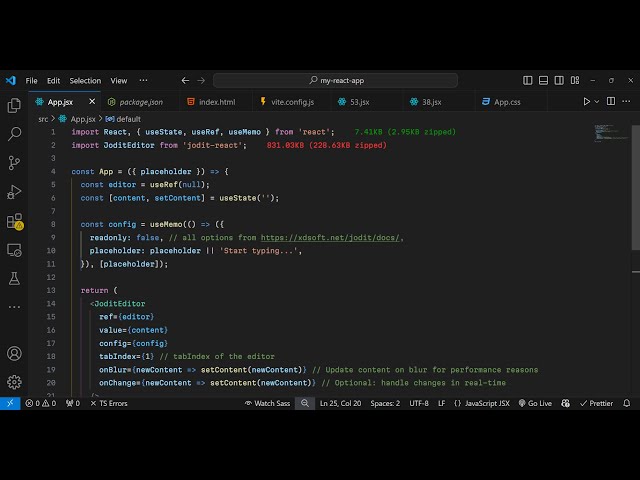Open the Extensions view
Screen dimensions: 640x480
coord(14,221)
